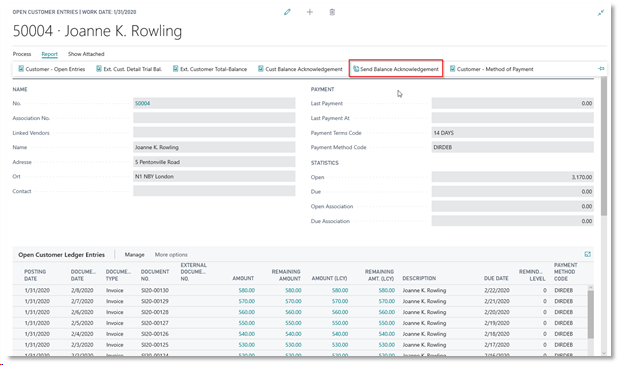617x365 pixels.
Task: Expand More options in ledger entries
Action: (171, 254)
